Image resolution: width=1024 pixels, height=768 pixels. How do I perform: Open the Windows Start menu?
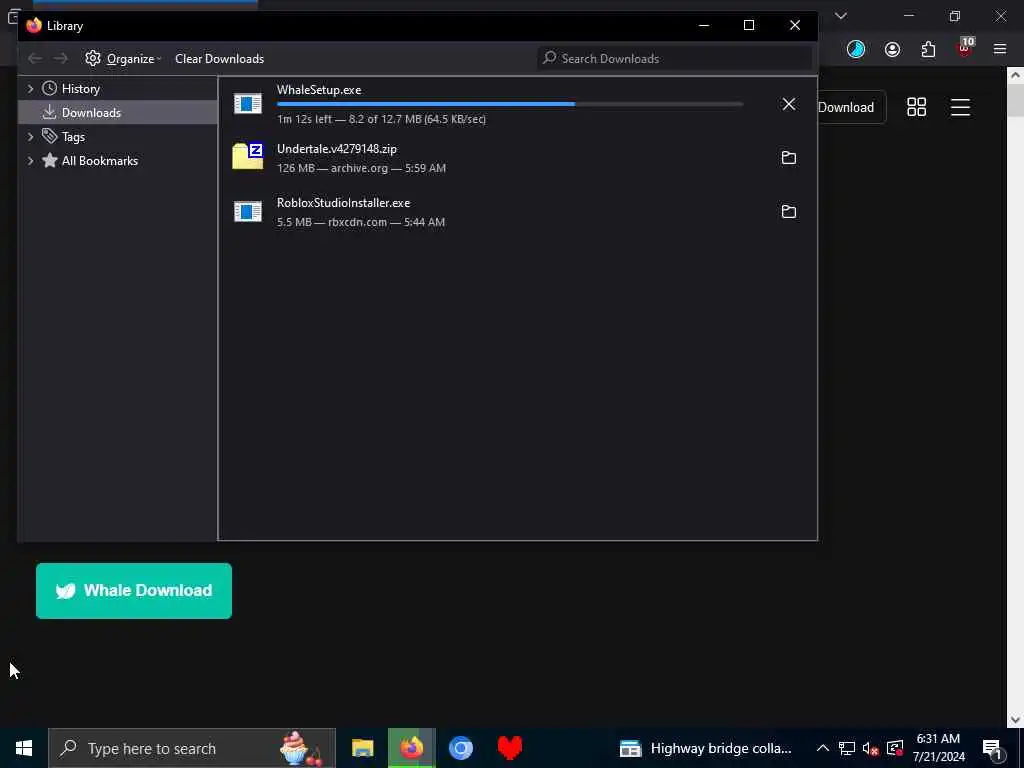tap(24, 748)
